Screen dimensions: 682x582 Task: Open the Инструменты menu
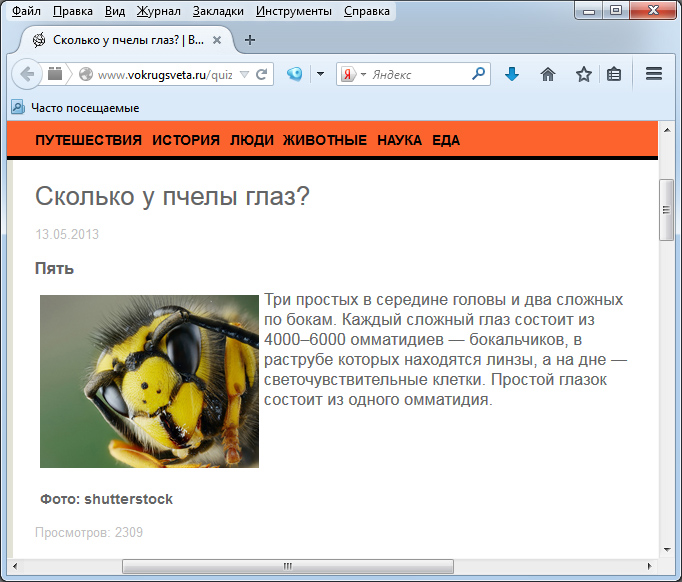pyautogui.click(x=293, y=12)
